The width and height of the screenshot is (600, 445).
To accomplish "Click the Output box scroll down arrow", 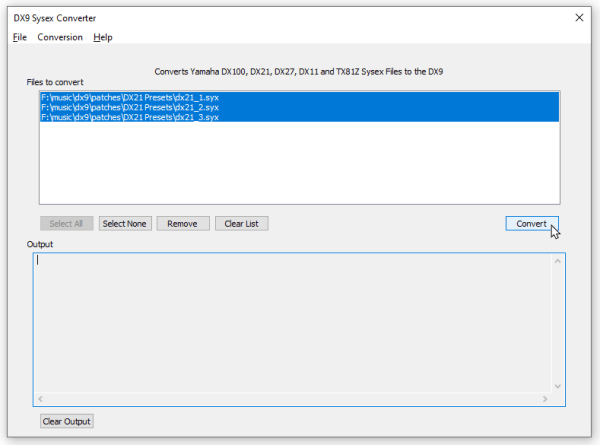I will [x=557, y=387].
